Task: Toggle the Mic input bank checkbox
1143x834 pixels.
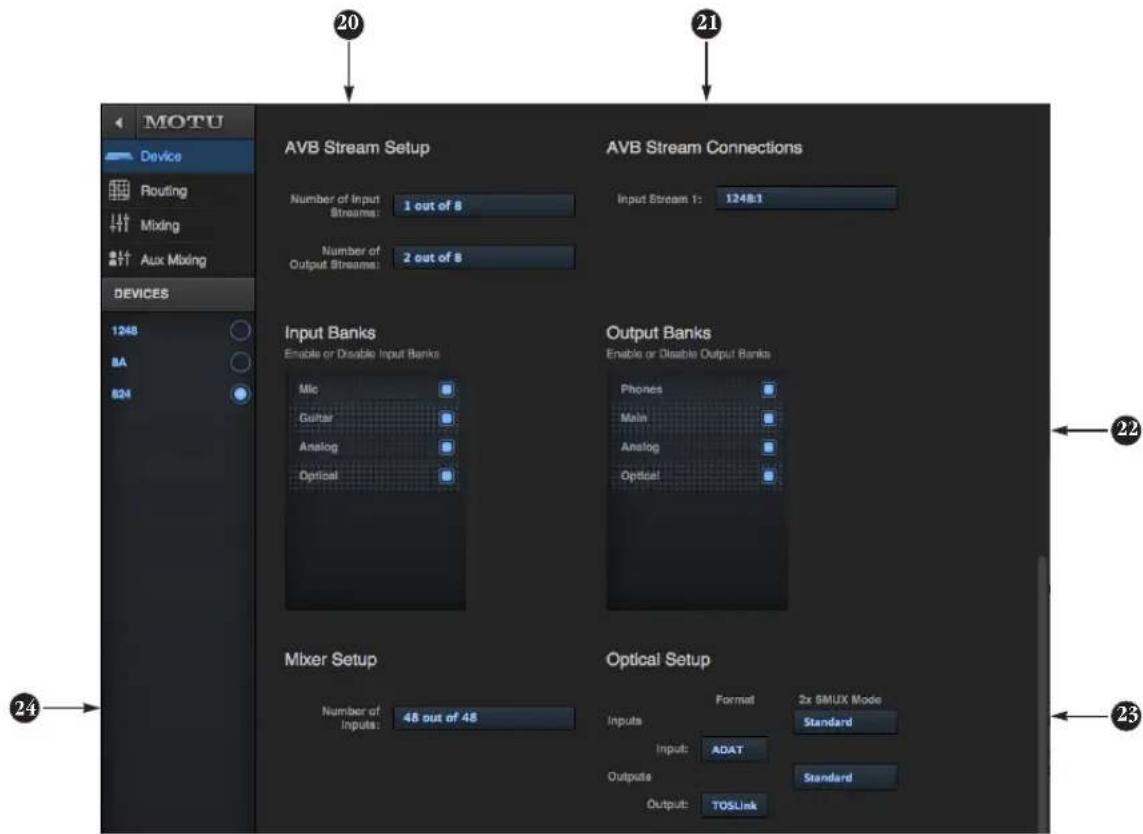Action: click(447, 389)
